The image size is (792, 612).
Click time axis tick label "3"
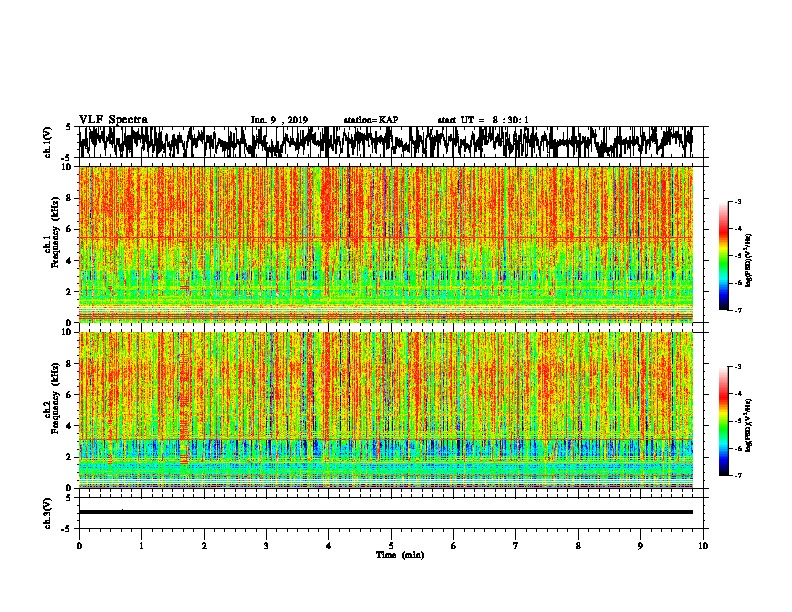click(x=266, y=546)
